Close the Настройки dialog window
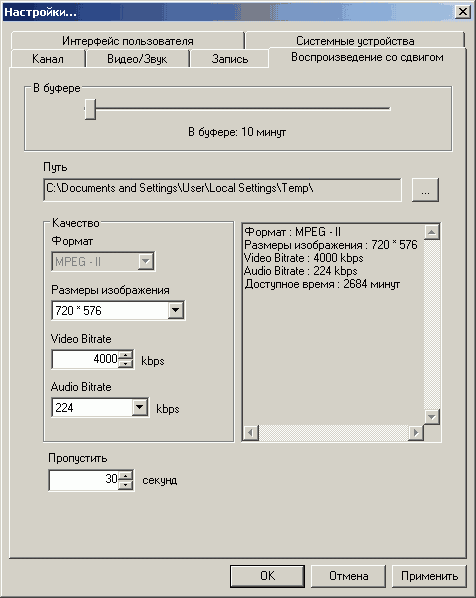This screenshot has height=598, width=476. point(463,12)
